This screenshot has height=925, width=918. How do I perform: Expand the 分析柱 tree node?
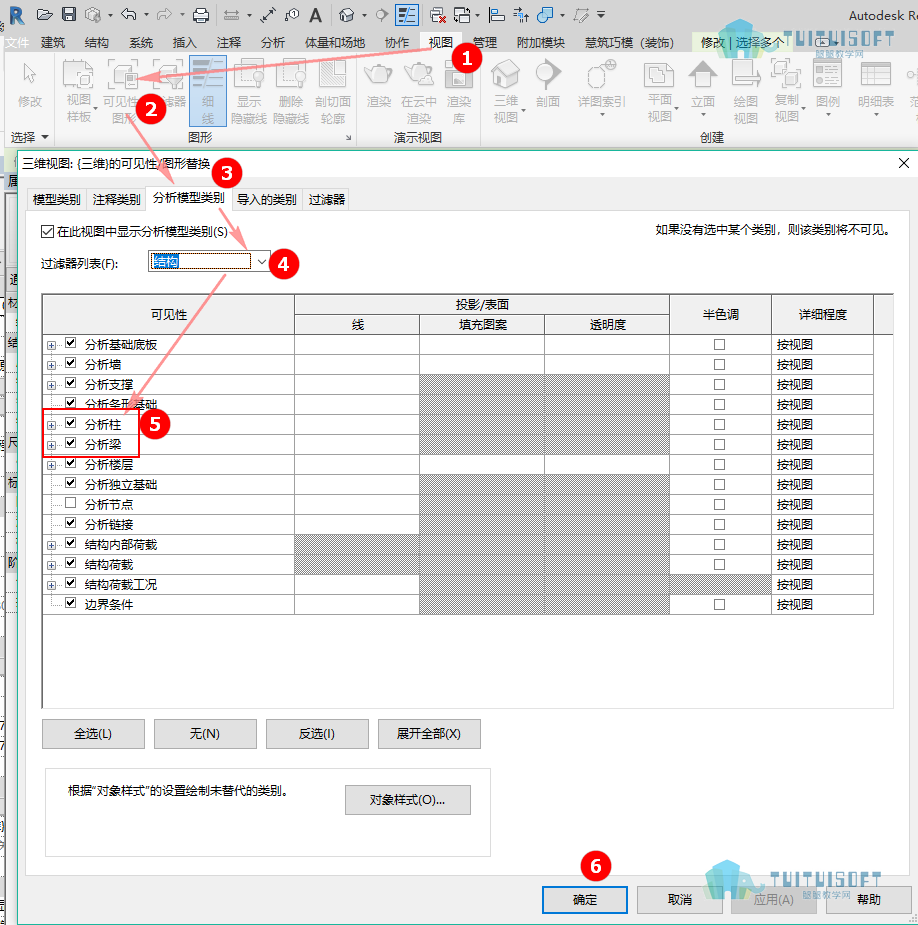point(51,425)
